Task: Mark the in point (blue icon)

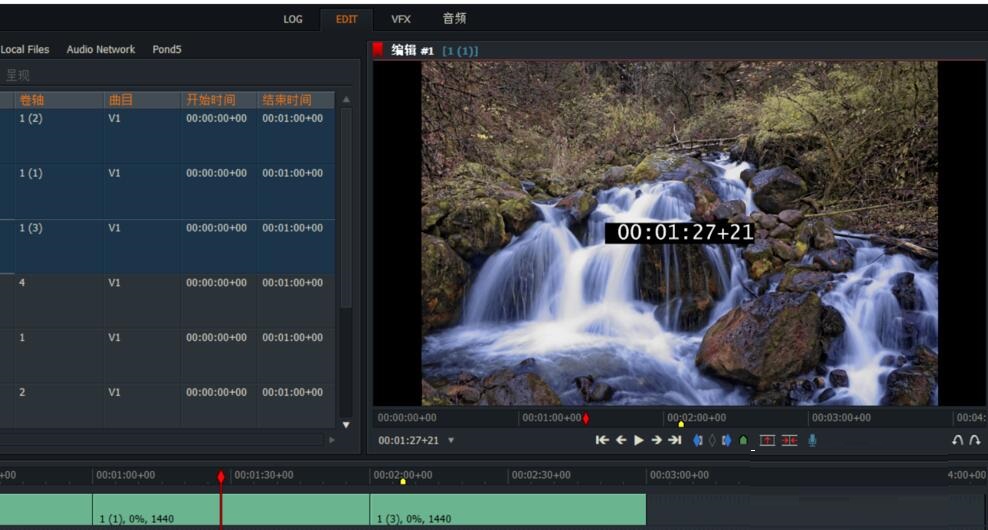Action: (x=698, y=441)
